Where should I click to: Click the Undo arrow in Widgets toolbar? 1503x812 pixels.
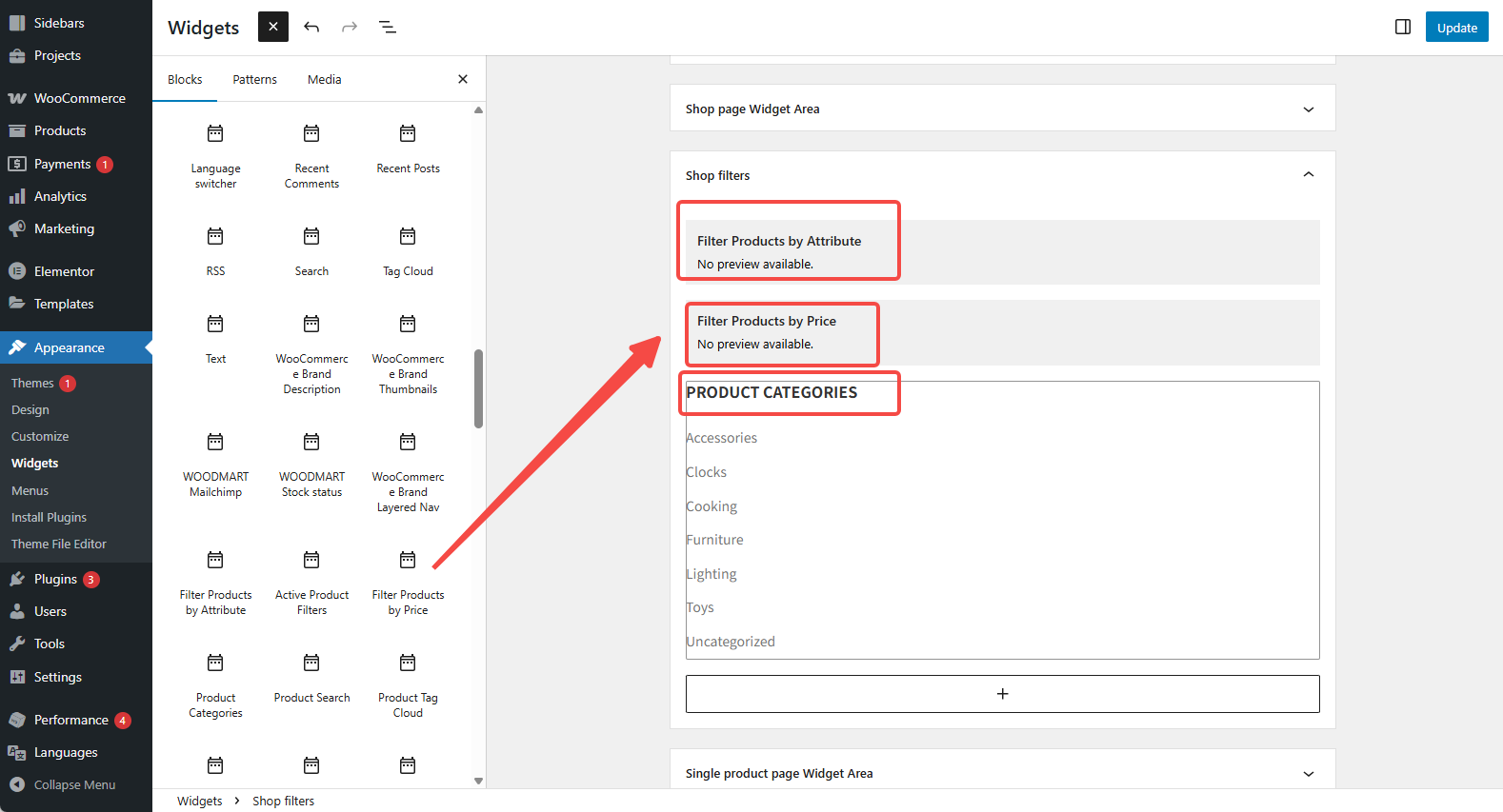(x=311, y=27)
